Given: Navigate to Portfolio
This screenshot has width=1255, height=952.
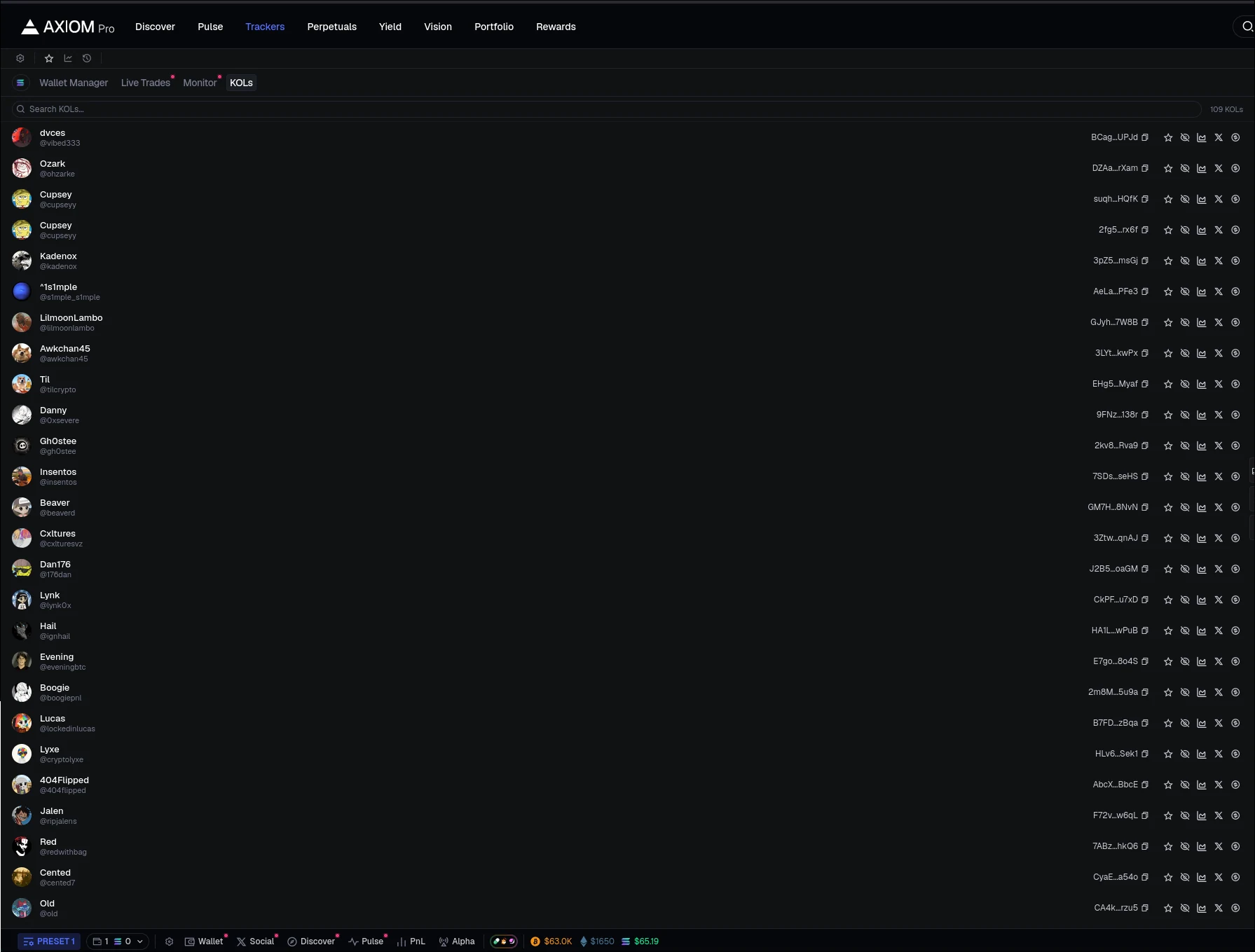Looking at the screenshot, I should coord(494,27).
